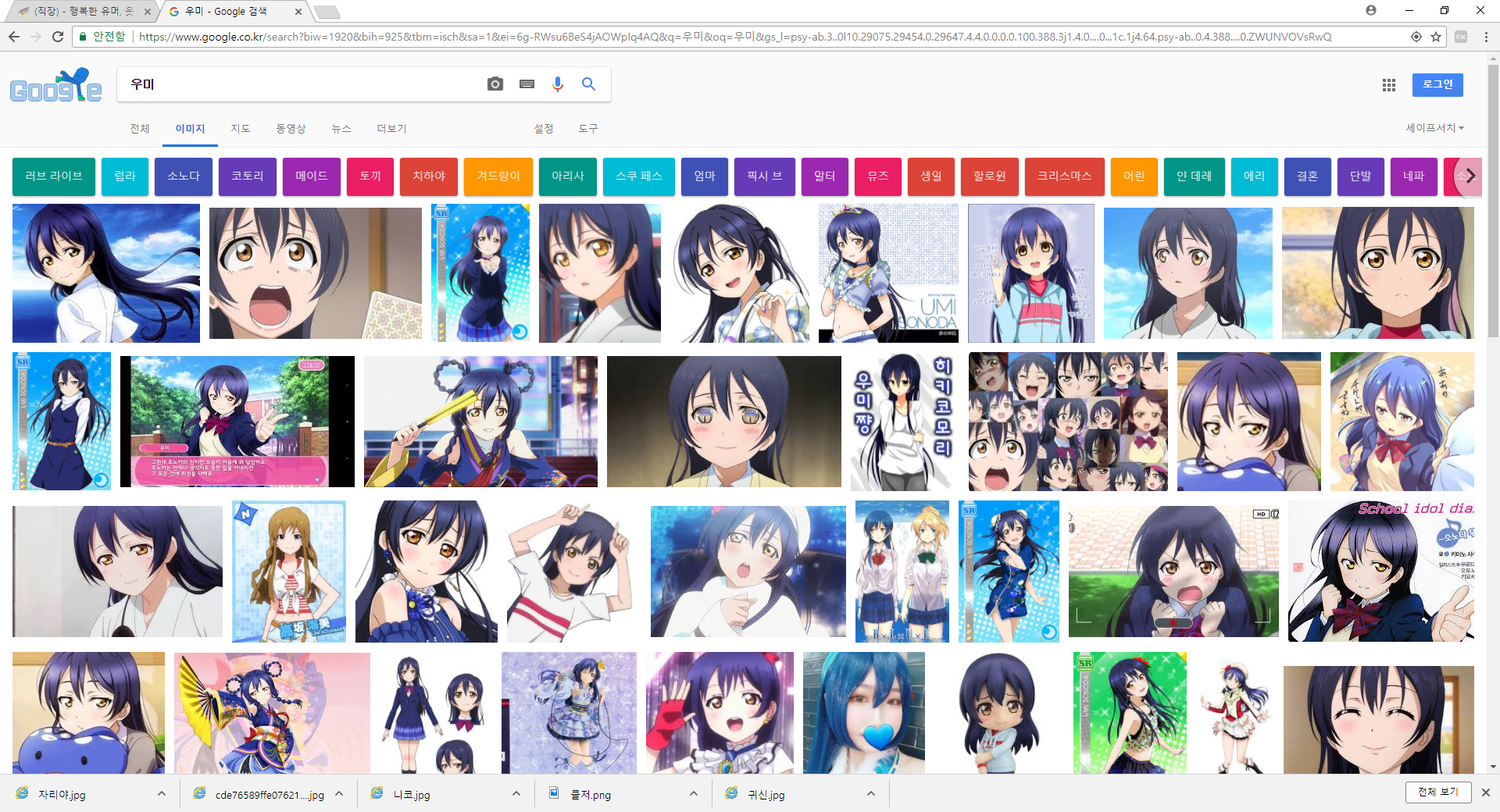Open the downloaded 귀신.jpg file

(766, 795)
